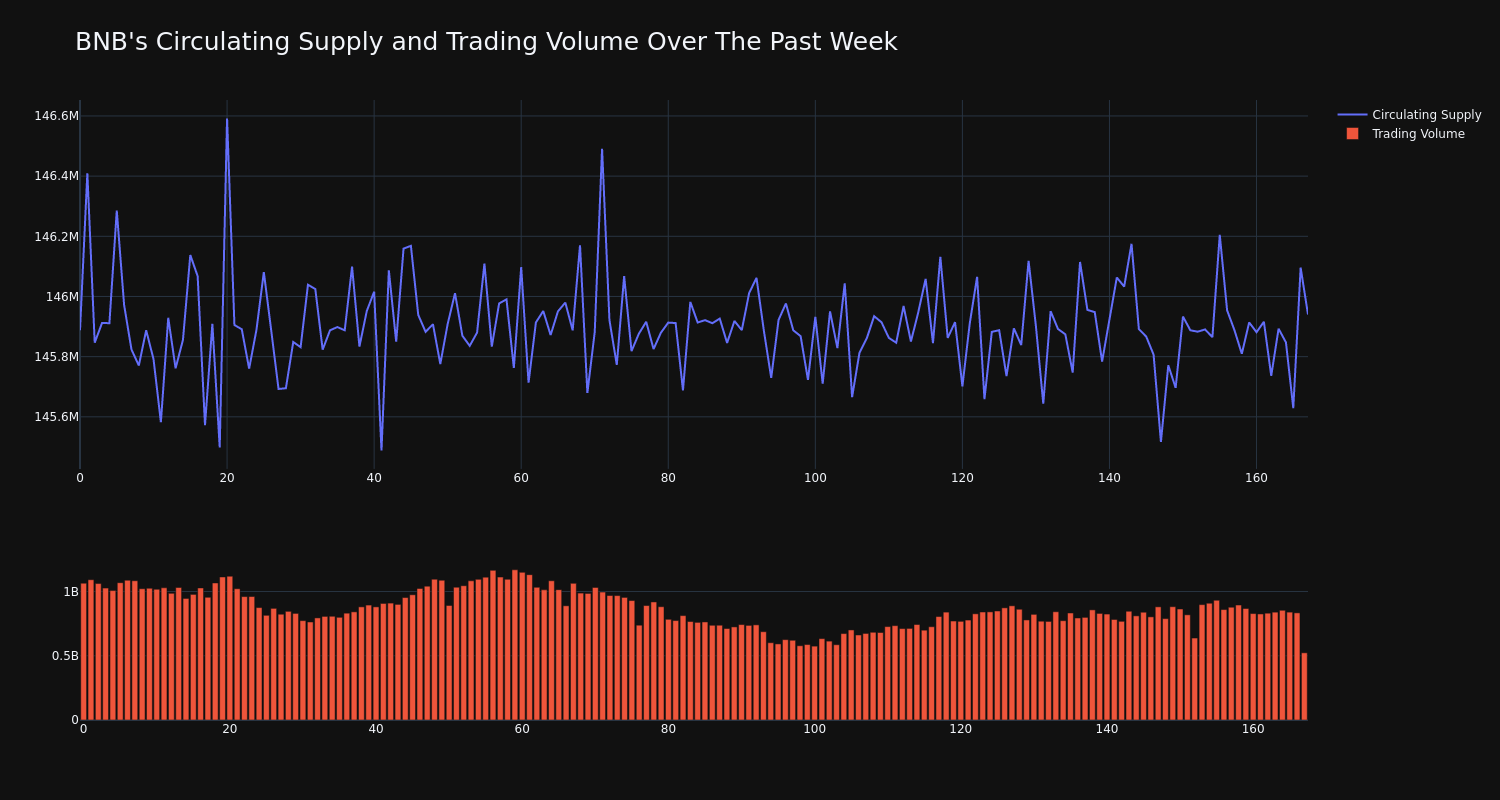Click the chart title text

(486, 42)
